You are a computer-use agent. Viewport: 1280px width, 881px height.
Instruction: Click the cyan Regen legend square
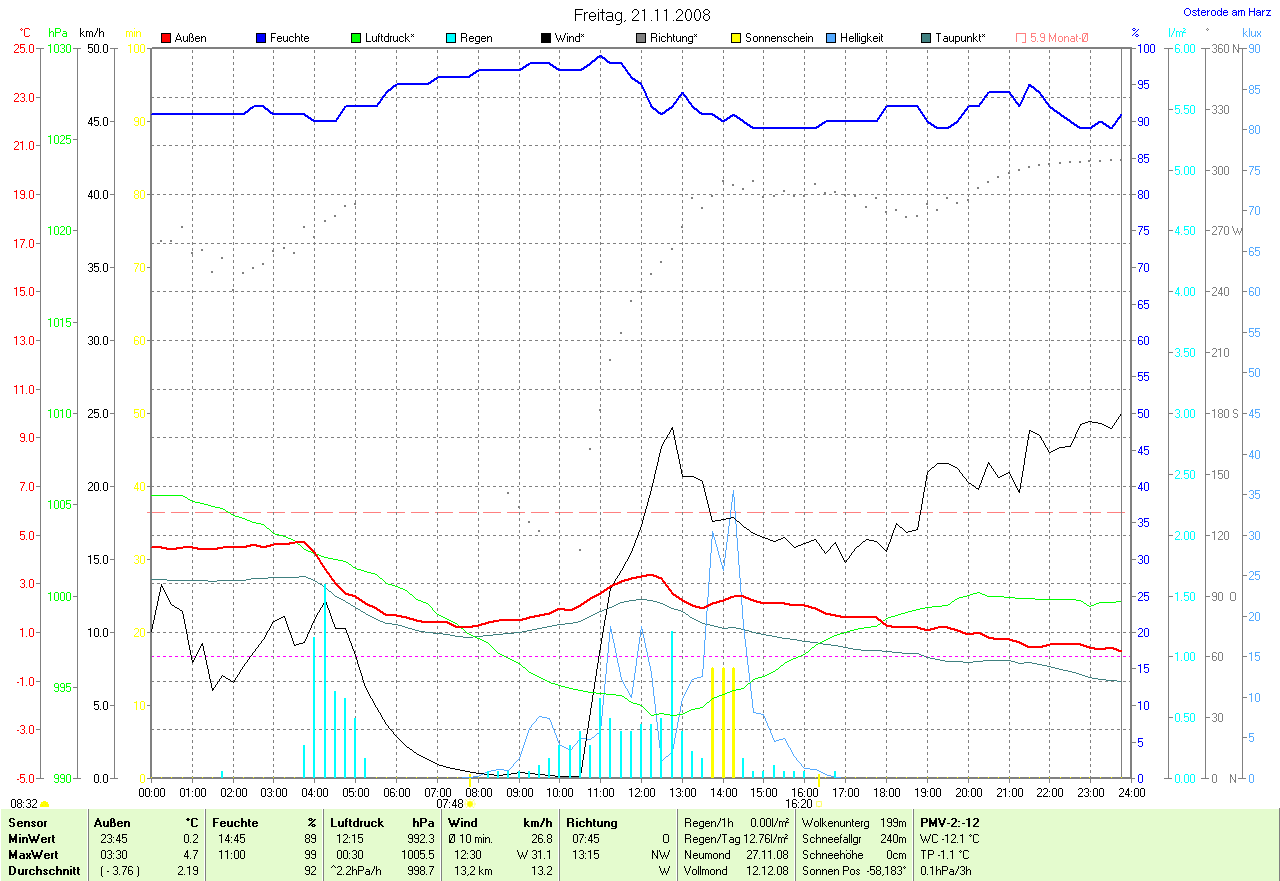tap(451, 38)
